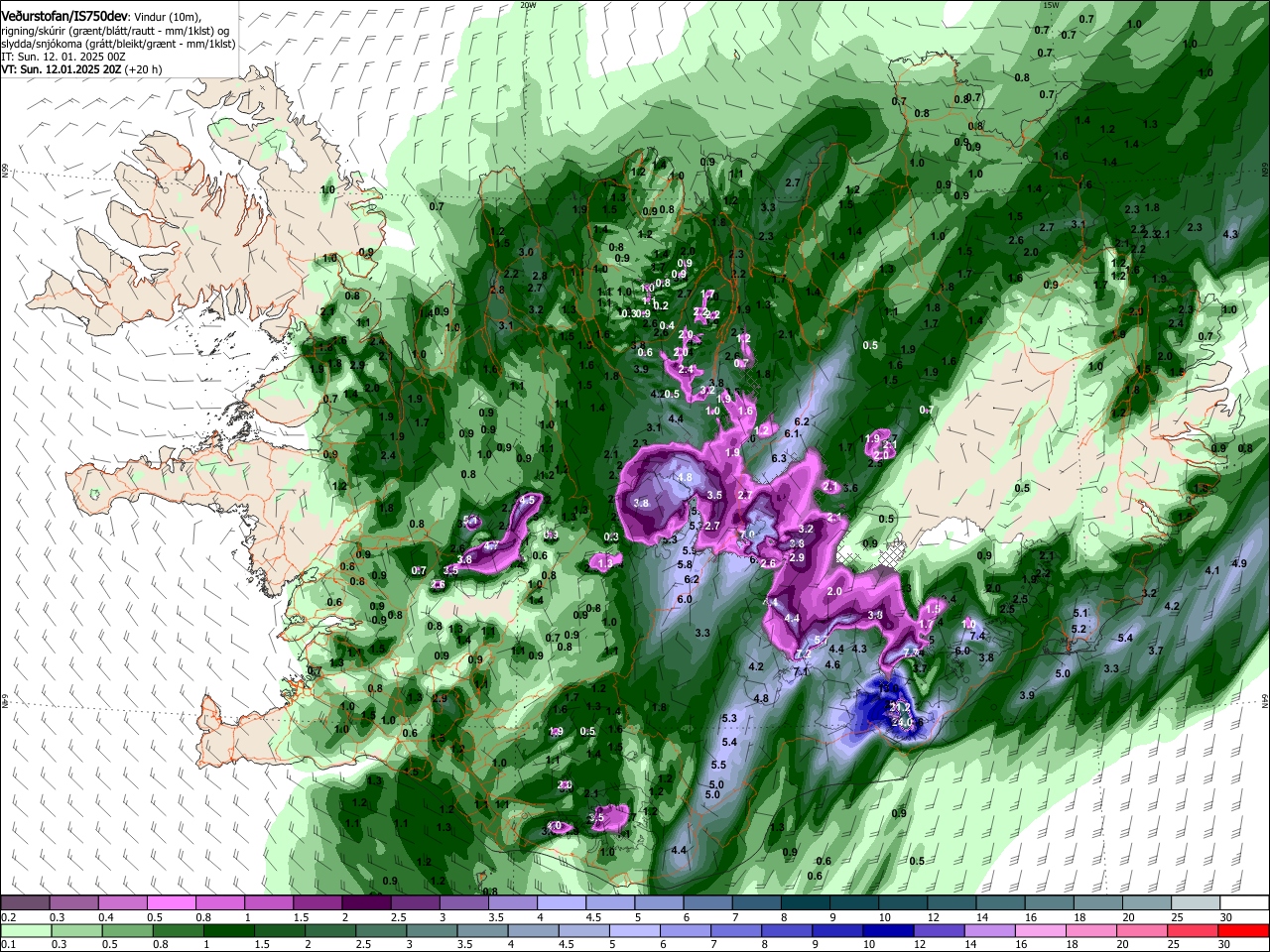Click the 'VT: Sun. 12.01.2025 20Z (+20 h)' line
The image size is (1270, 952).
(81, 69)
